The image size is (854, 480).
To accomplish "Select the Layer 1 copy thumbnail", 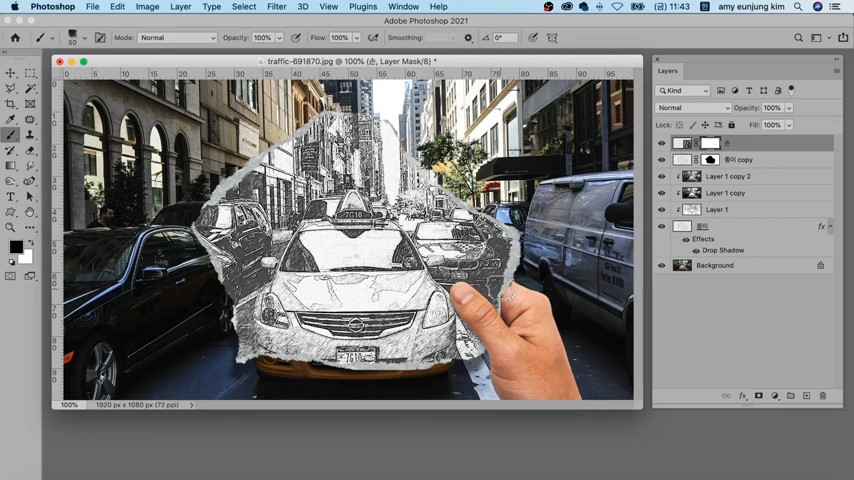I will (691, 193).
